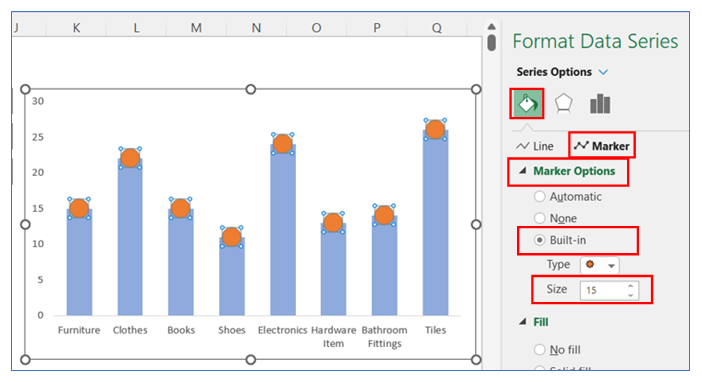
Task: Open the Effects pentagon tab
Action: tap(563, 103)
